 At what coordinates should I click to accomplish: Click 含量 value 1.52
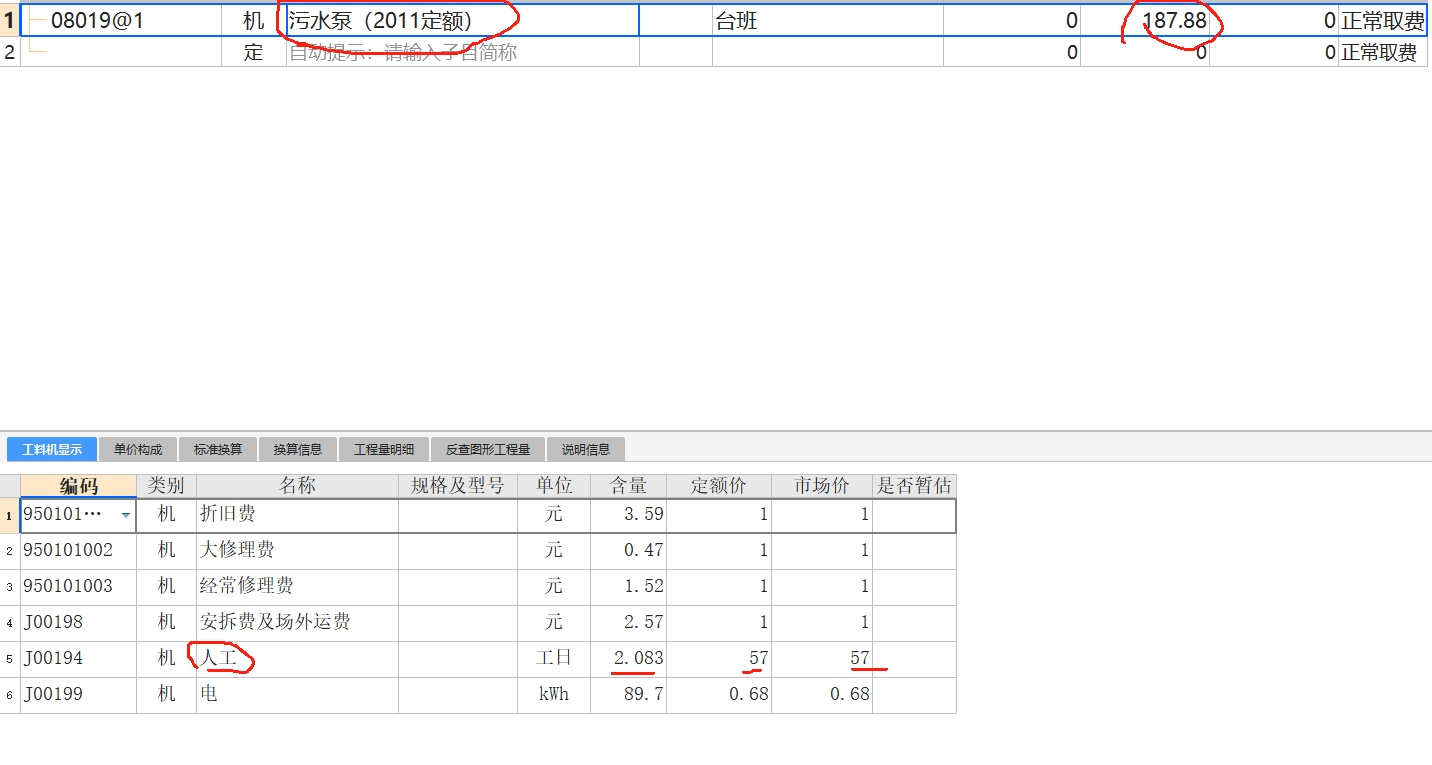[628, 587]
